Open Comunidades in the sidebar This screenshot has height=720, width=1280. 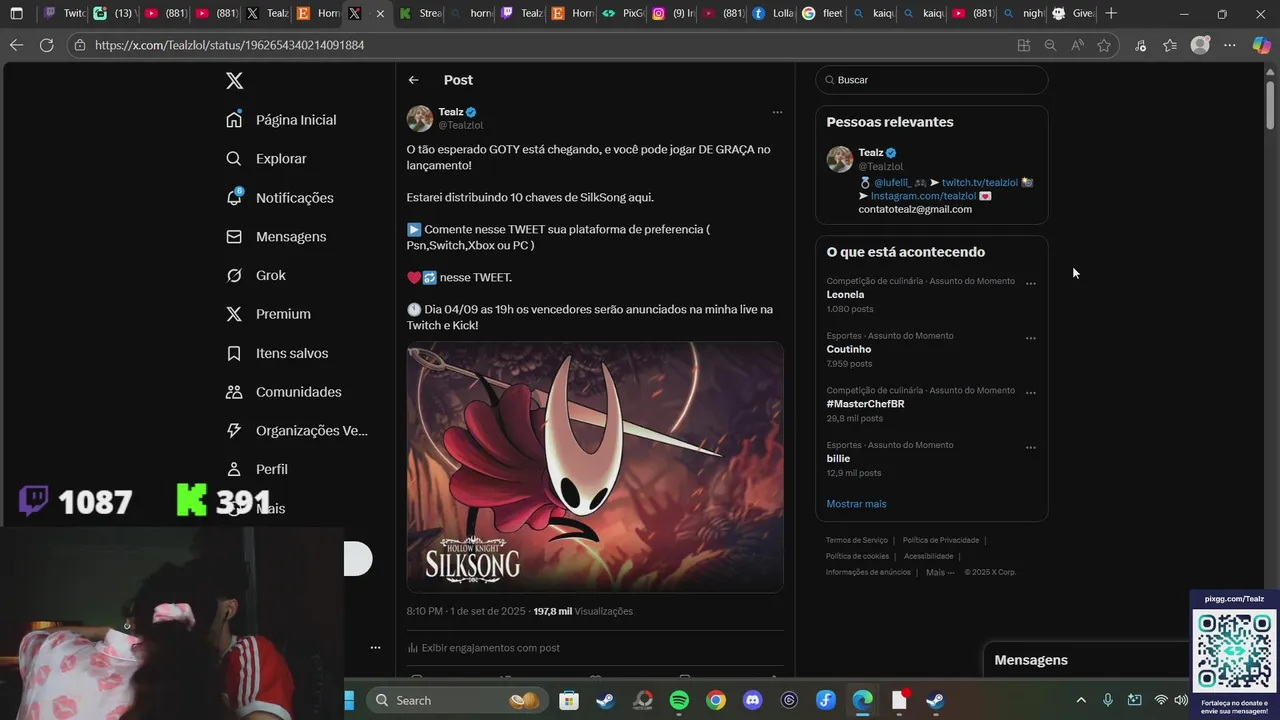coord(284,392)
